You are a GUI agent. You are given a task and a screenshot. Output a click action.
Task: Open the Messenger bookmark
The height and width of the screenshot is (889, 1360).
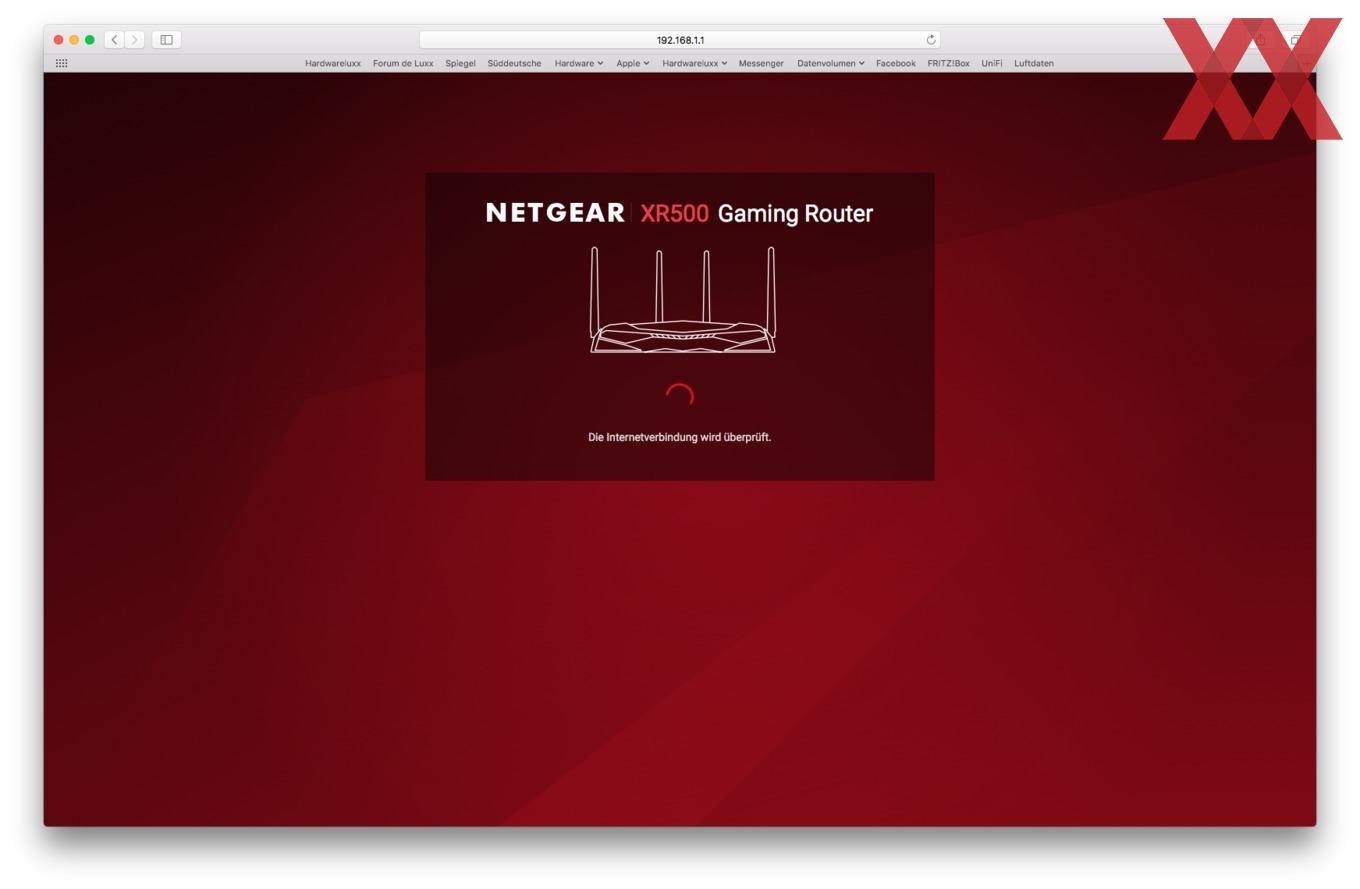click(x=761, y=63)
